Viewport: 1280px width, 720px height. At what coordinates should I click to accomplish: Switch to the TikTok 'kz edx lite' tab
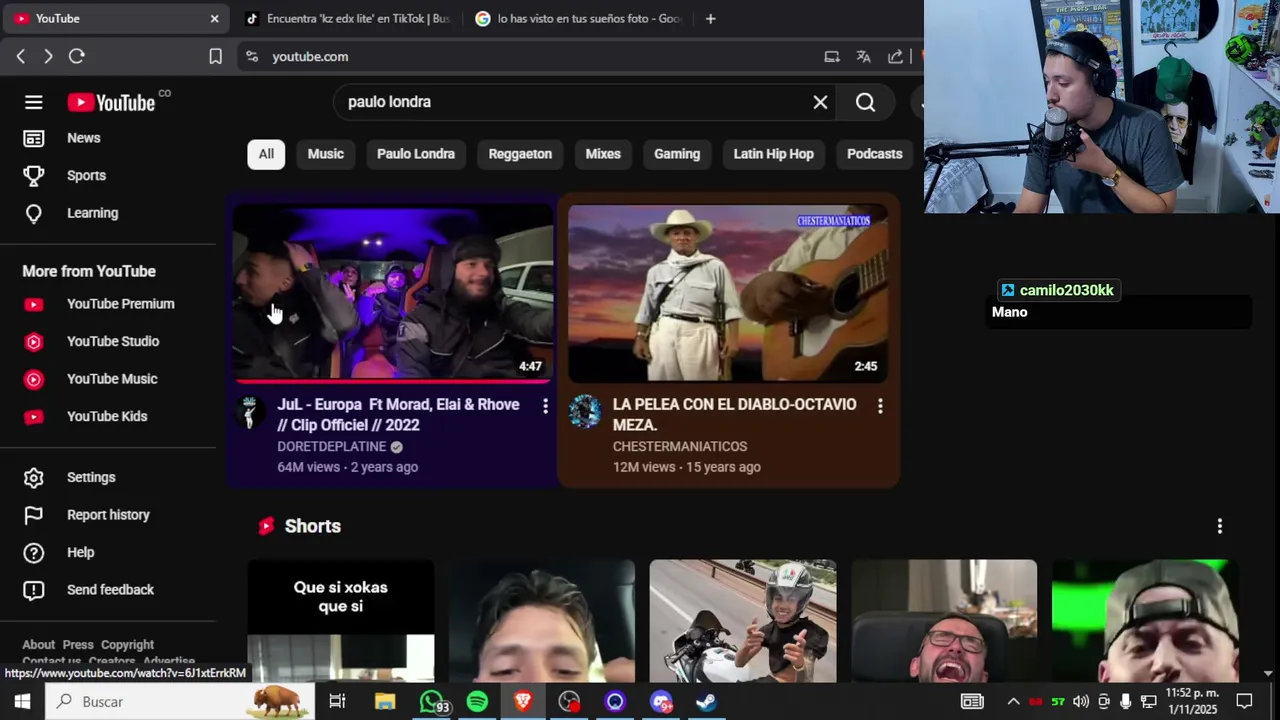[348, 19]
